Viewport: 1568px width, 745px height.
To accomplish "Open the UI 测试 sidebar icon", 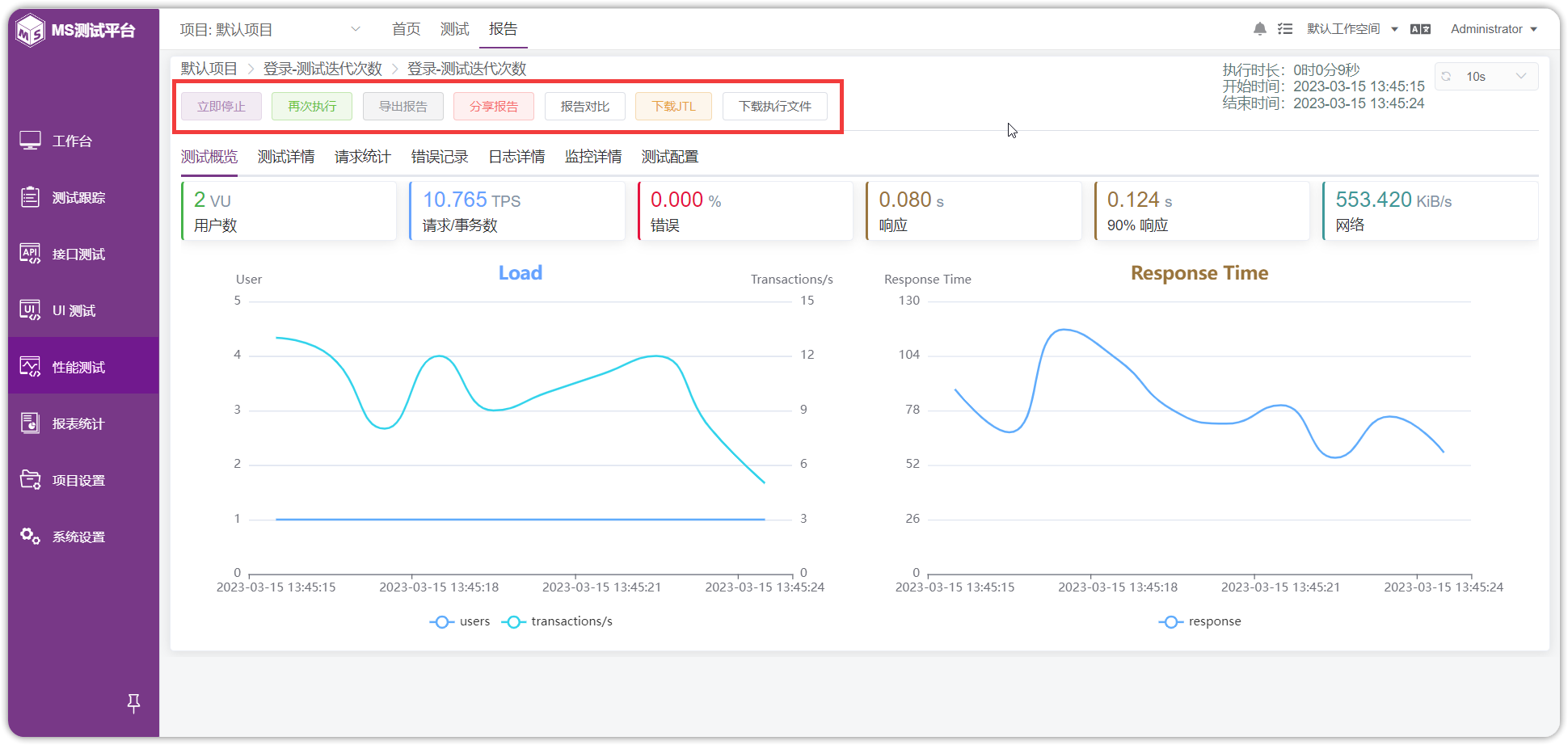I will 30,310.
